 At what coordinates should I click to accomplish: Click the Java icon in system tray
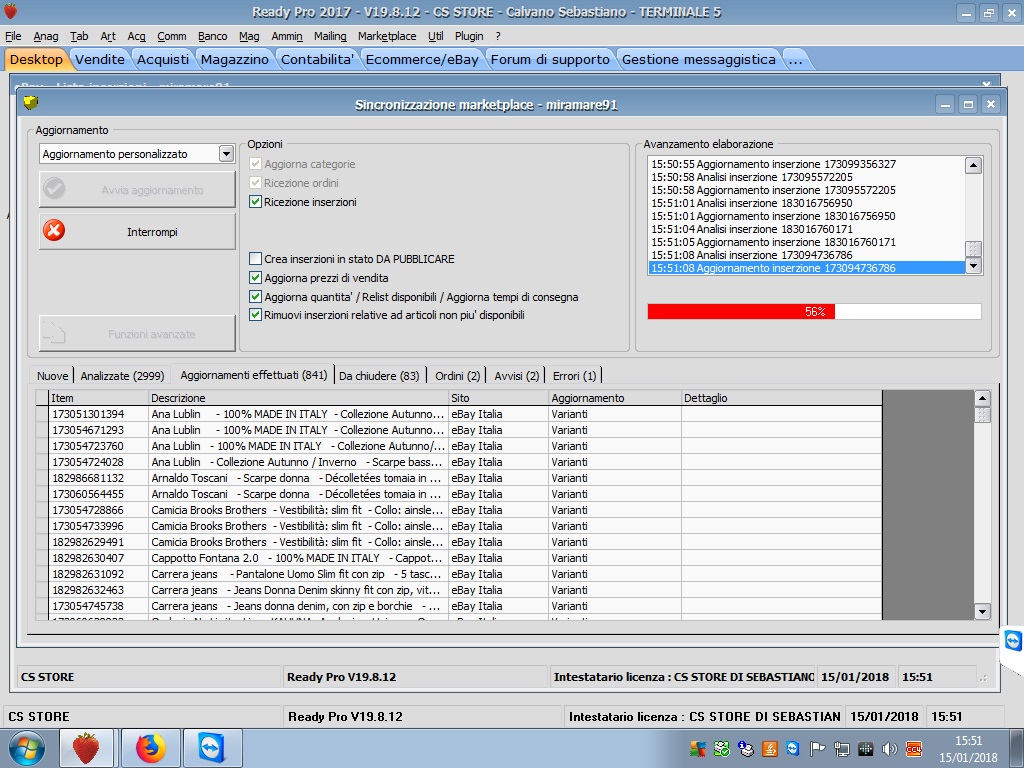tap(770, 748)
